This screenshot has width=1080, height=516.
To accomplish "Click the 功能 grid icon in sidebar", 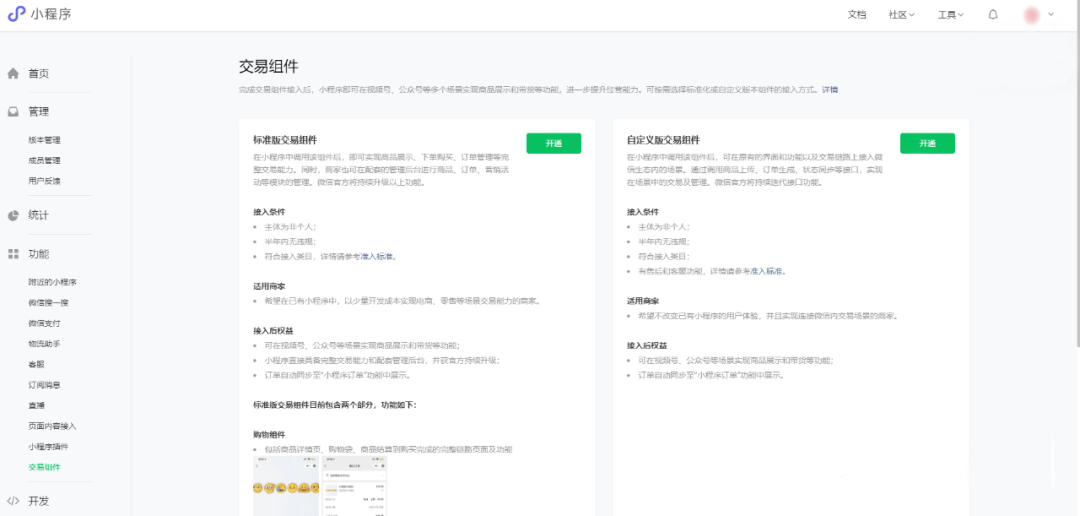I will coord(14,254).
